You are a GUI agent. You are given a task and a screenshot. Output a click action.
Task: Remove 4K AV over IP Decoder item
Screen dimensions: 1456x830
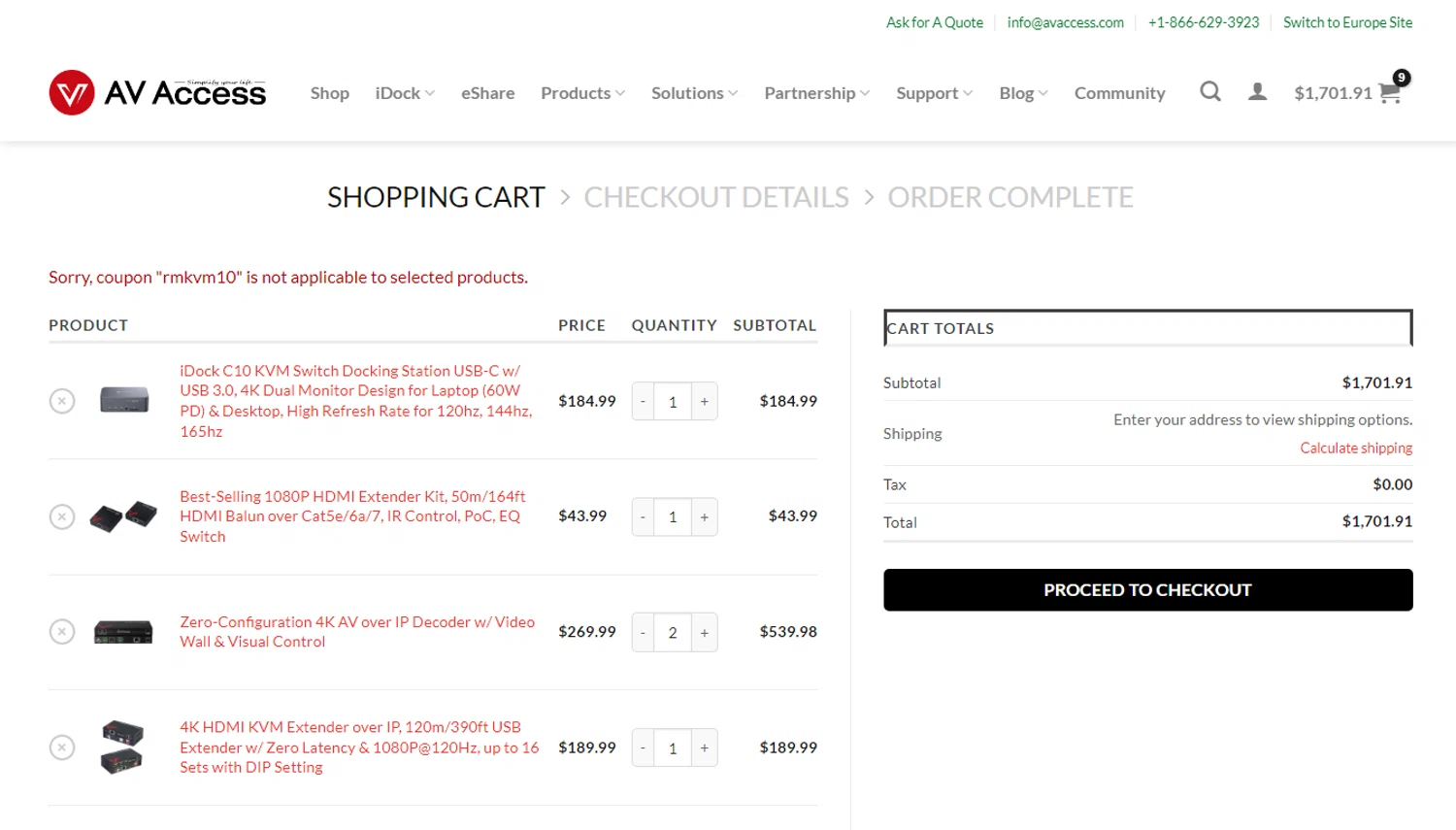62,632
